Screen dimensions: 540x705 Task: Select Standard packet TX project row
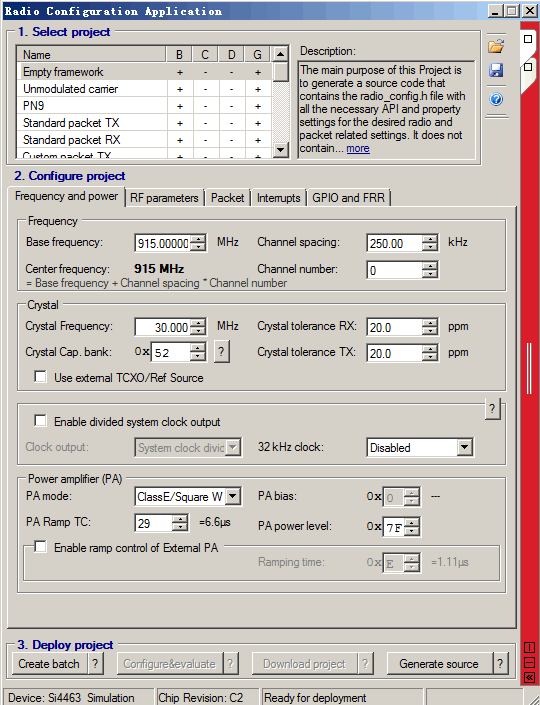(x=144, y=123)
